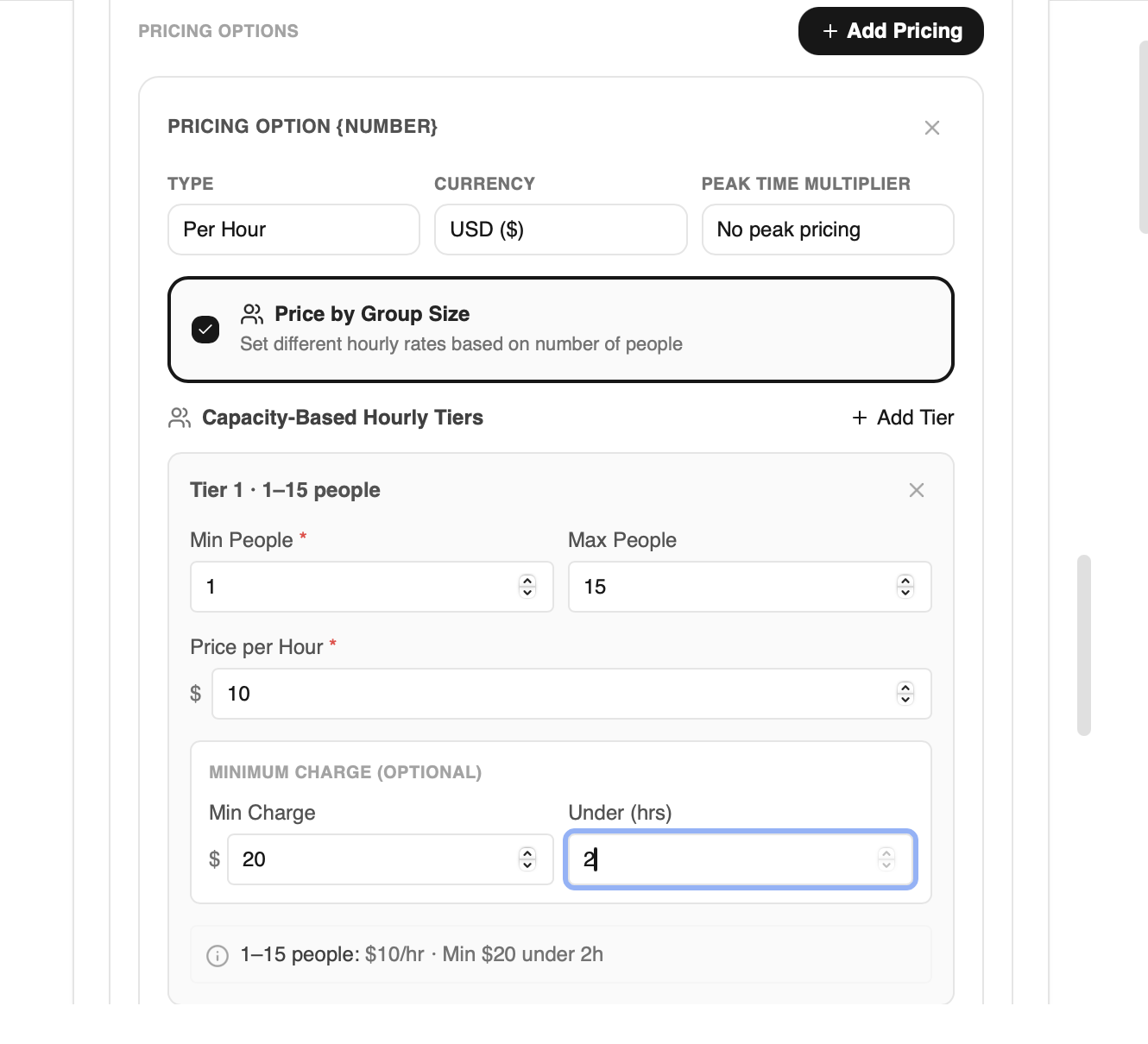Focus the Price per Hour input field
The width and height of the screenshot is (1148, 1044).
(x=571, y=694)
